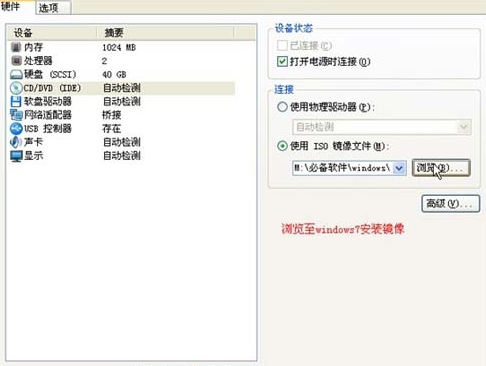486x366 pixels.
Task: Expand the ISO image path dropdown arrow
Action: pos(399,168)
